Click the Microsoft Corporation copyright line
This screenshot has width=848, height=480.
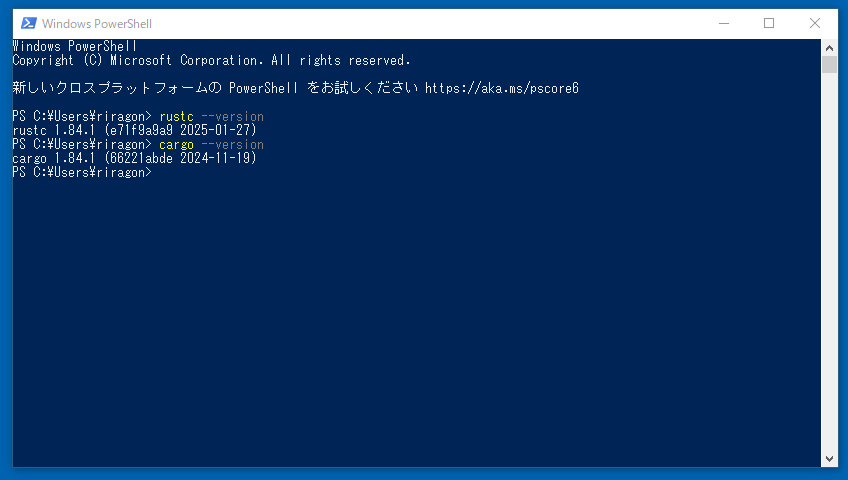(211, 60)
